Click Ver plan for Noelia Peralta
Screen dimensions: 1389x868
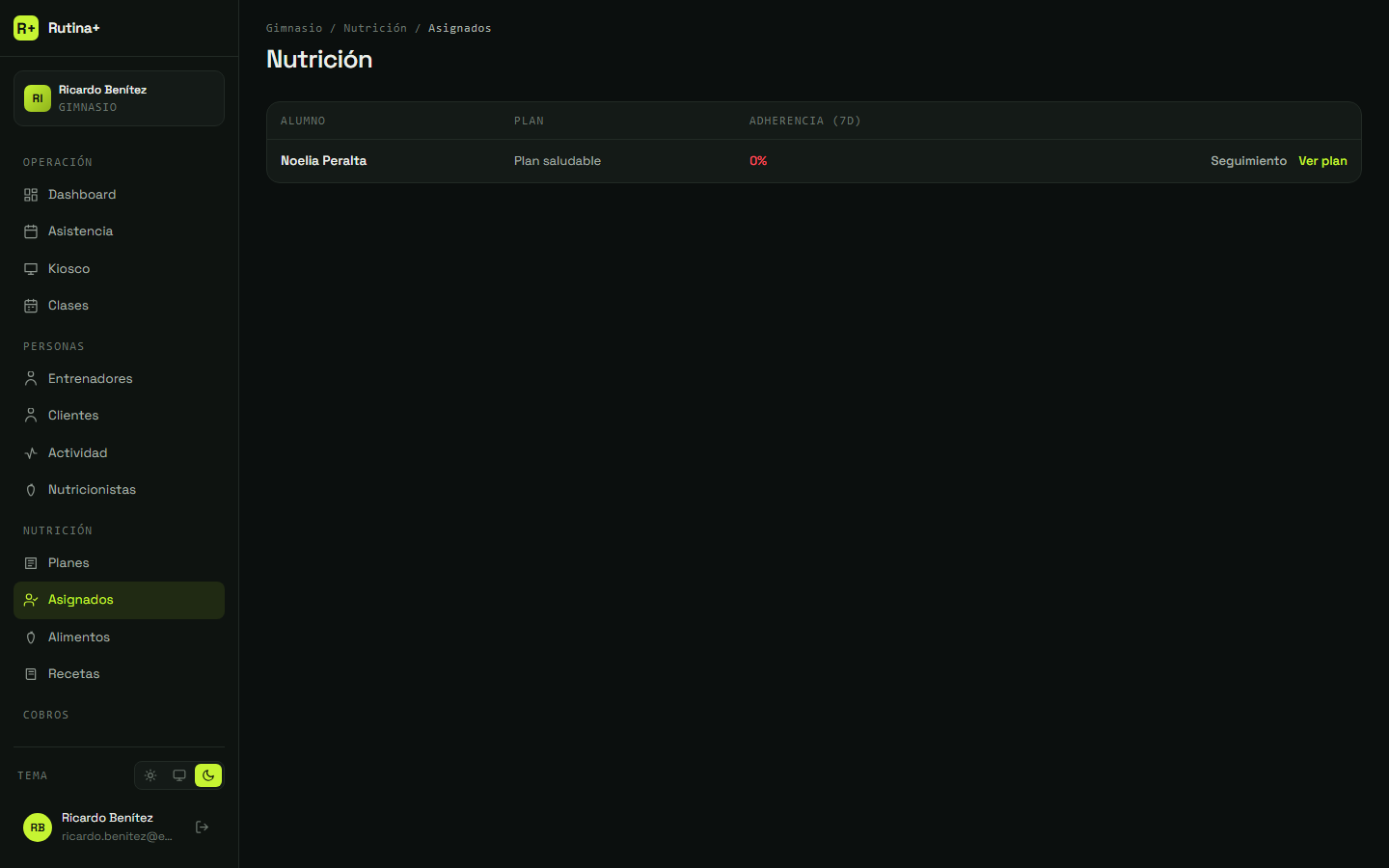(1322, 161)
